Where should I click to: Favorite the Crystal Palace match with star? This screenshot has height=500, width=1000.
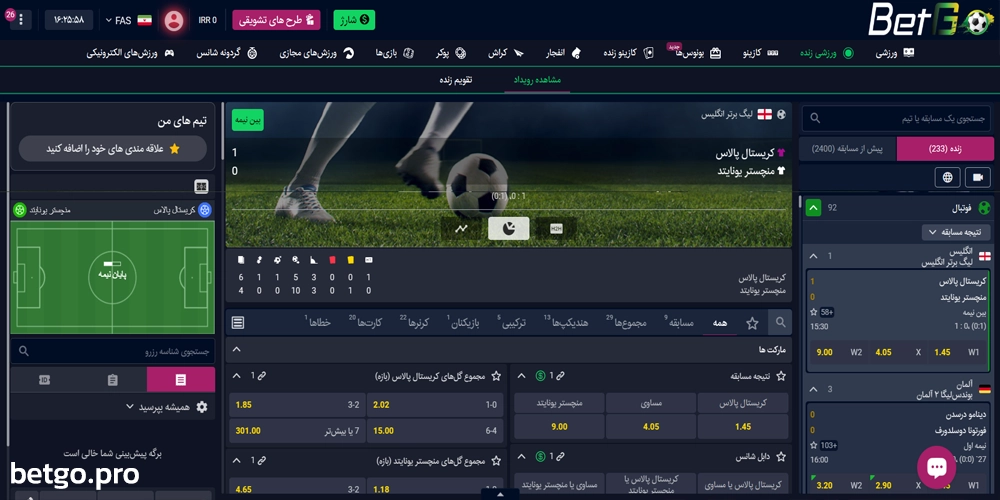point(814,312)
